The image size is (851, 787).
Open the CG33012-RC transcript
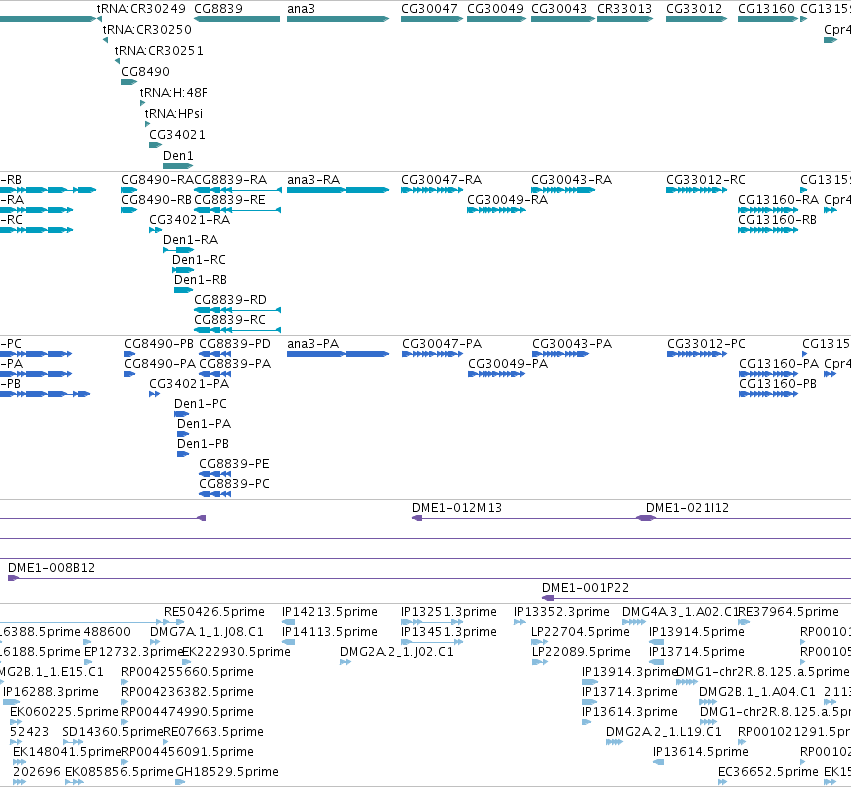696,190
